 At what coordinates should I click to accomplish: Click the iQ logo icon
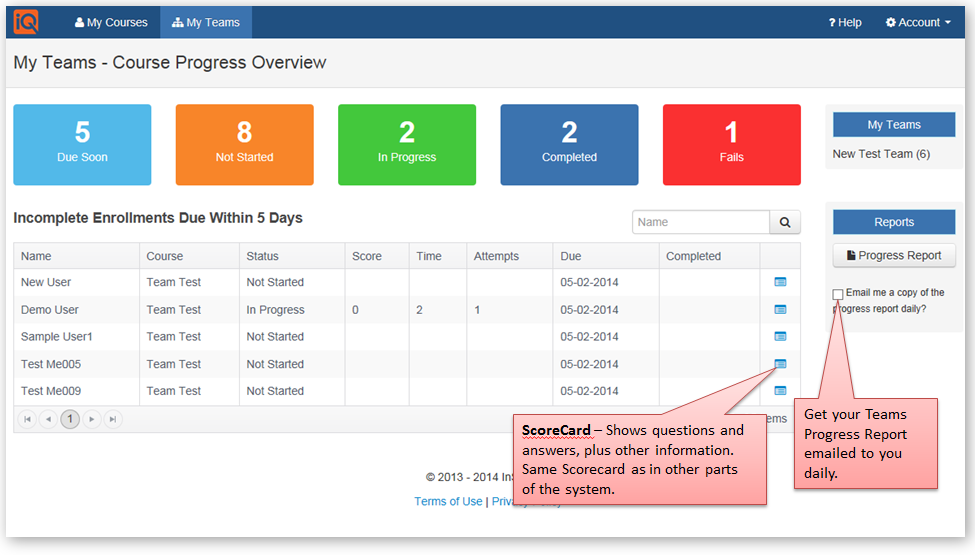pyautogui.click(x=26, y=21)
